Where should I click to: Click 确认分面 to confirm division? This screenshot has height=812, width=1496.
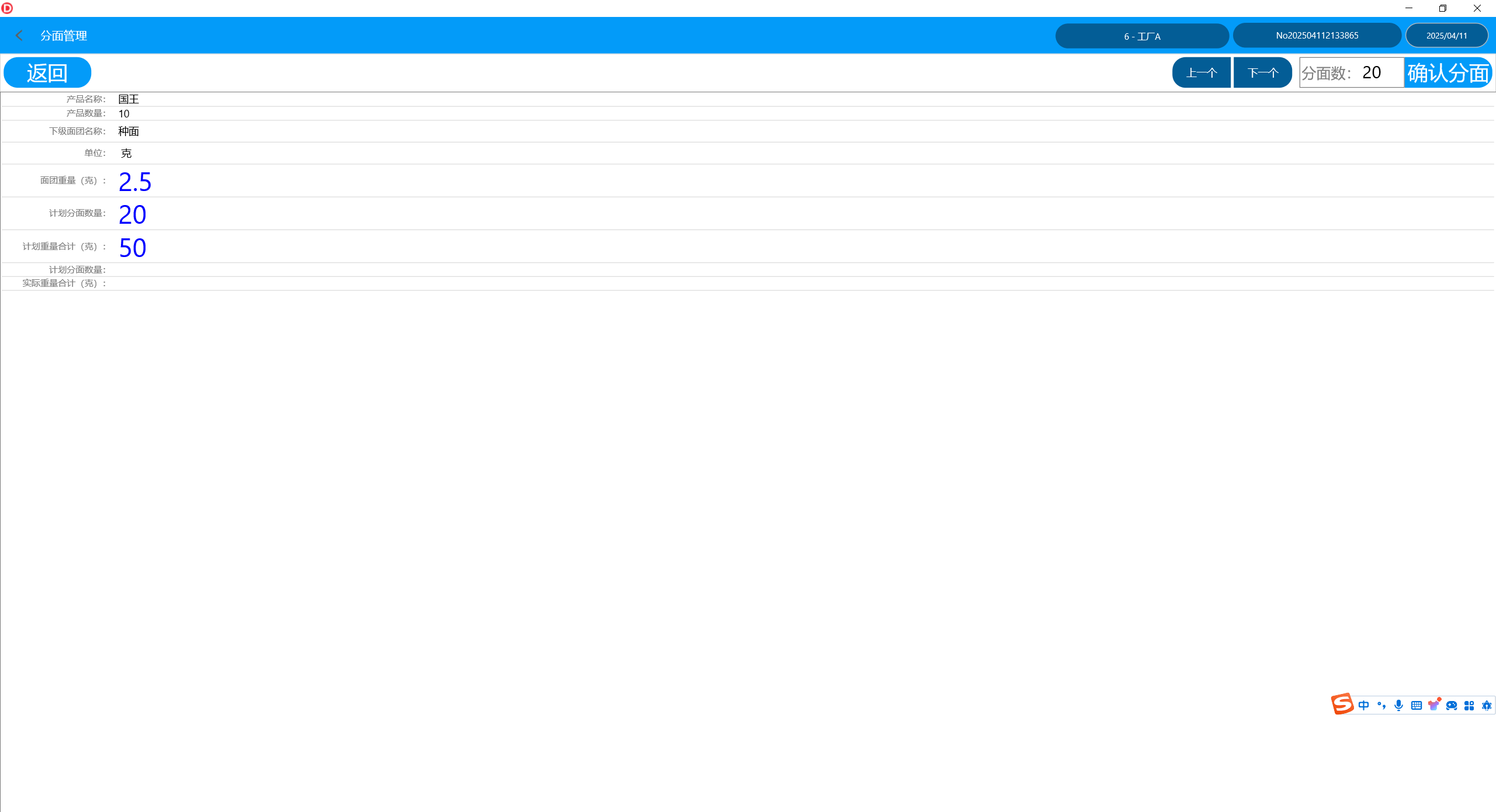[x=1447, y=72]
